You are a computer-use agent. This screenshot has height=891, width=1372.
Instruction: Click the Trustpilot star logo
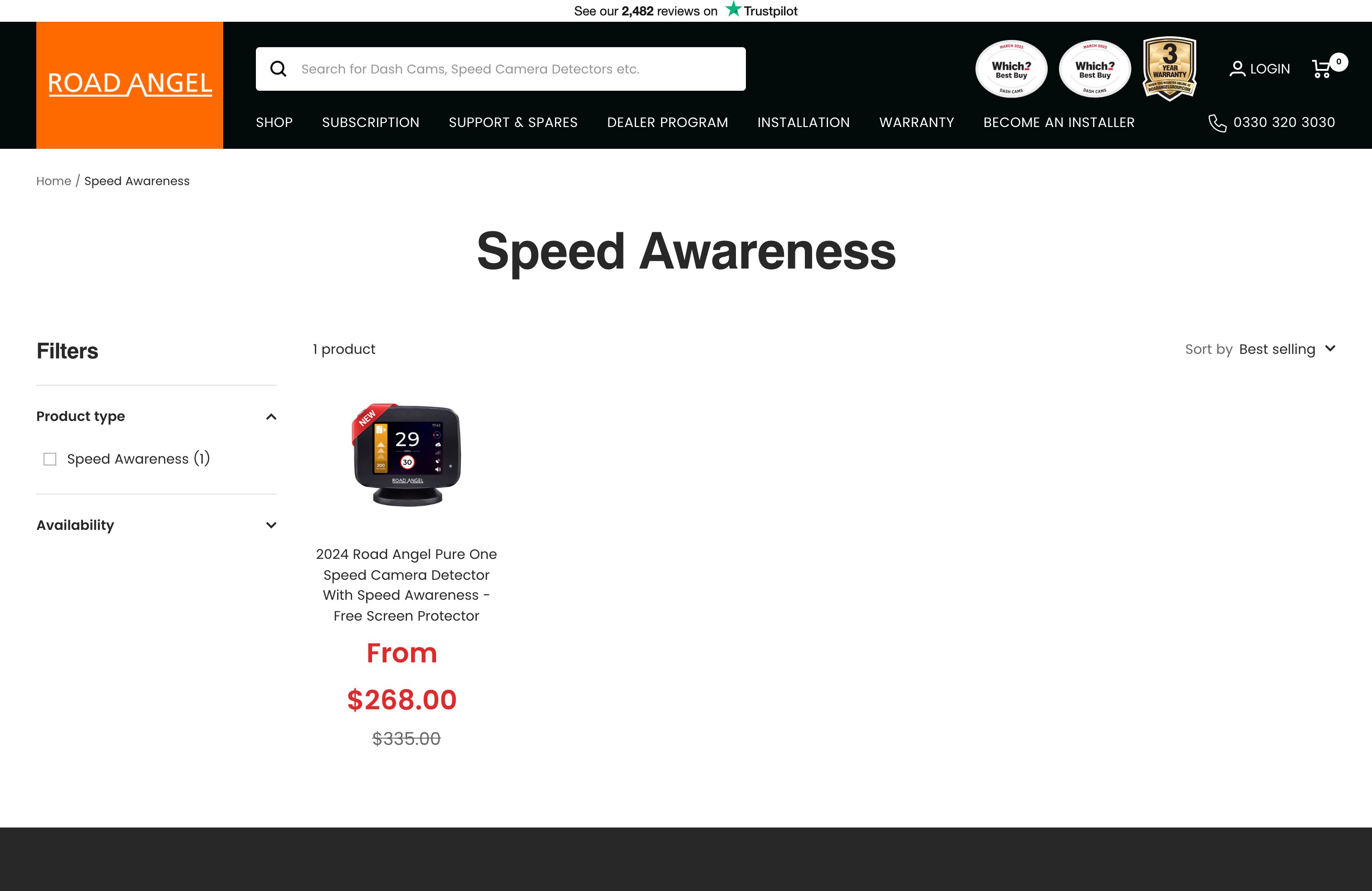(733, 9)
